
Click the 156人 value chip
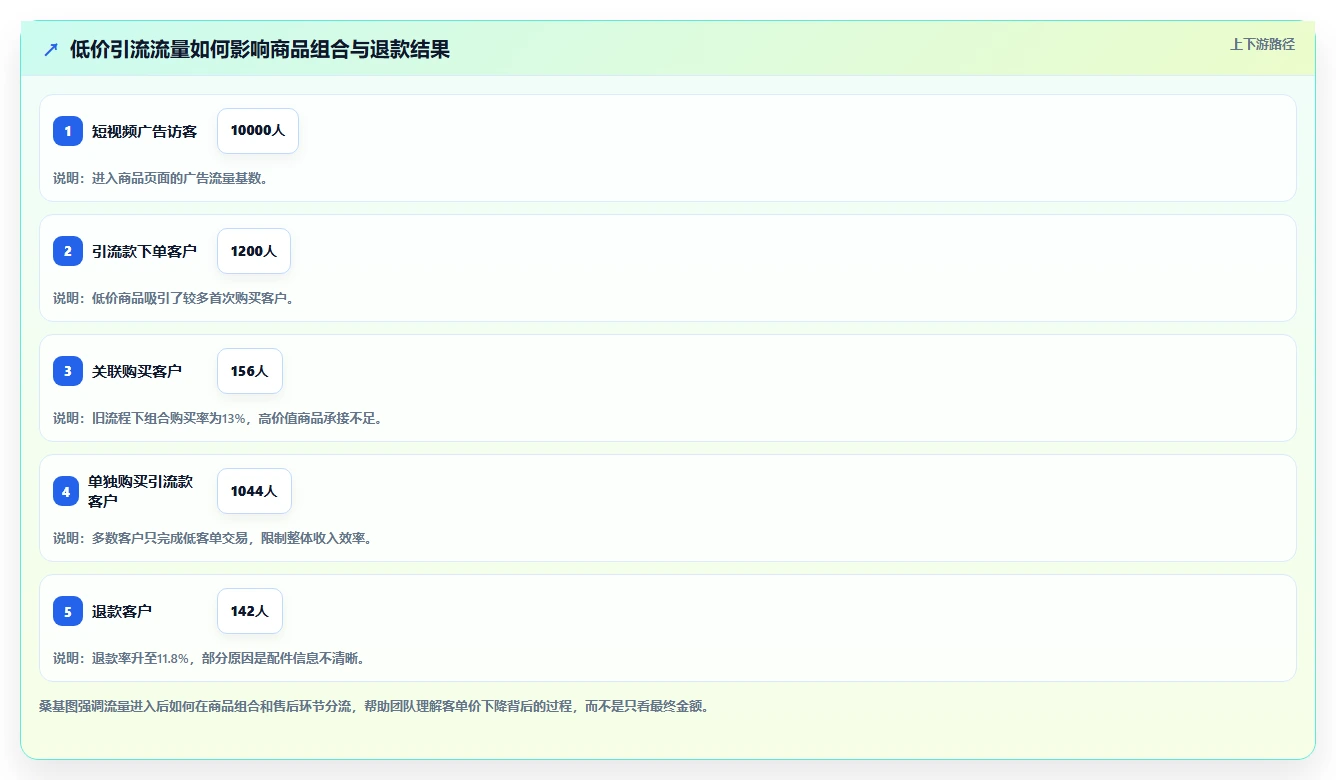(x=250, y=371)
